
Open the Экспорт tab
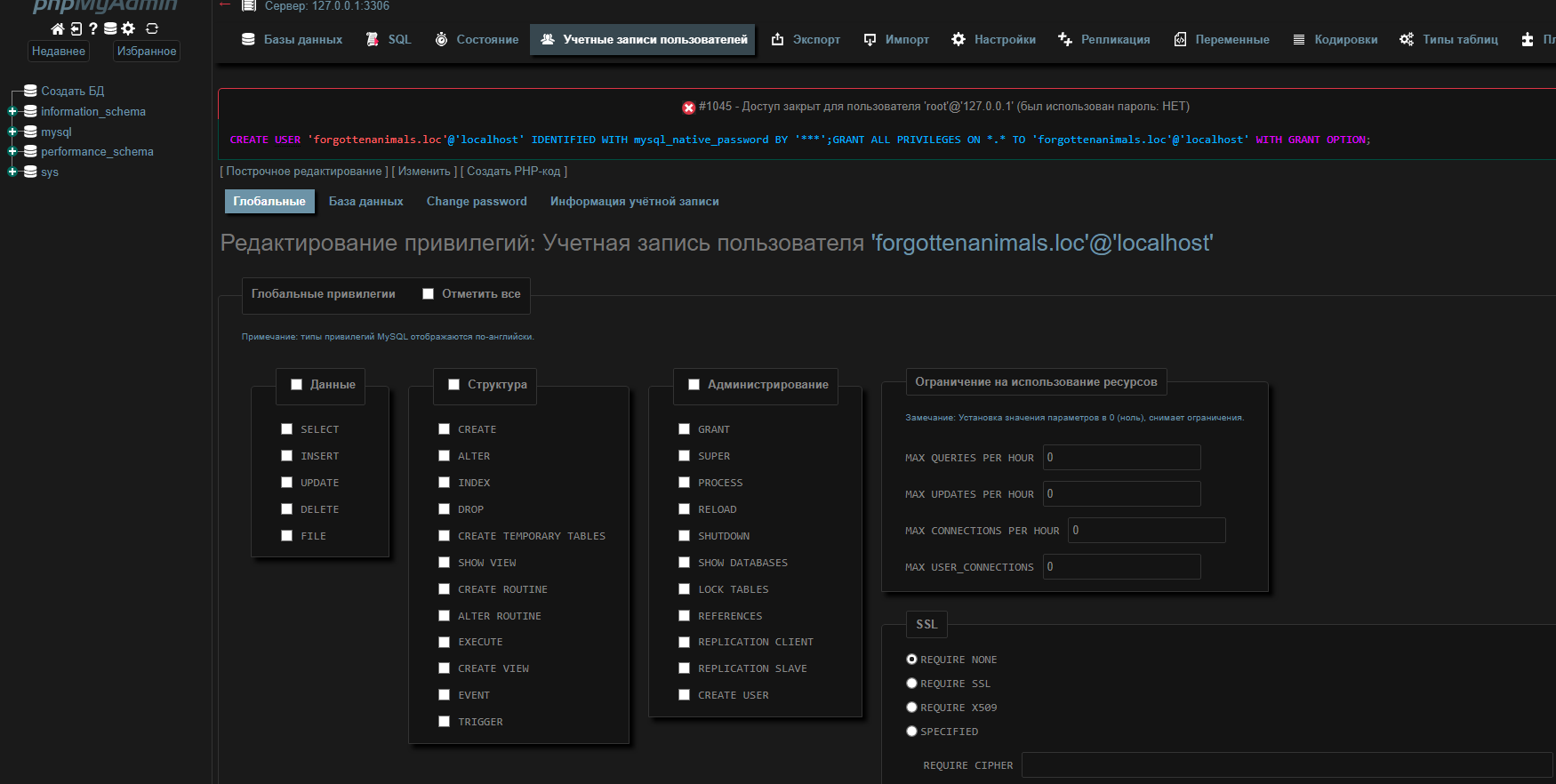pyautogui.click(x=806, y=40)
